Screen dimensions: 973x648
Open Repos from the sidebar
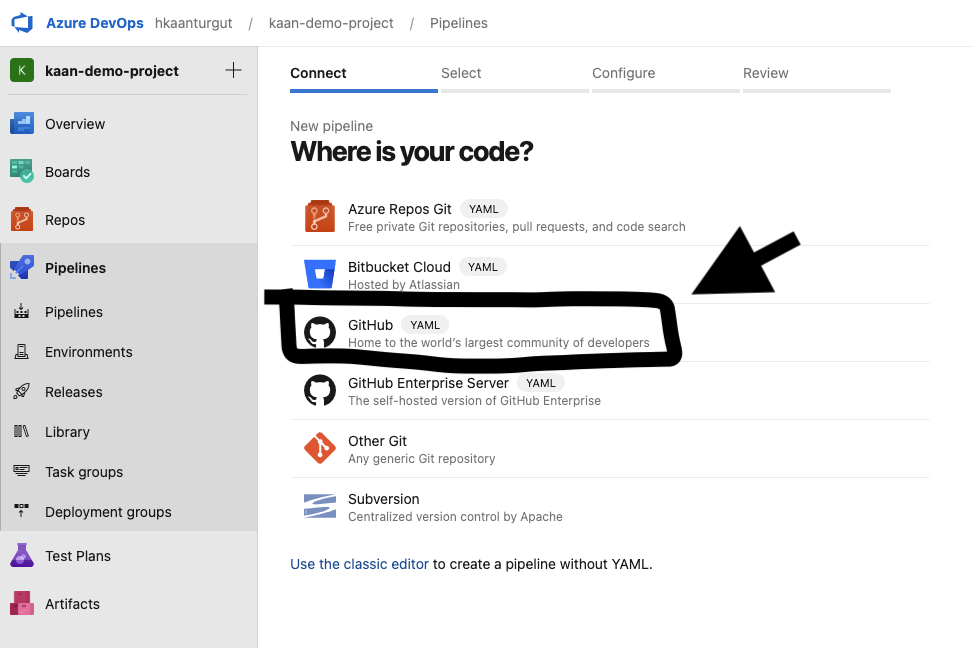[x=63, y=220]
